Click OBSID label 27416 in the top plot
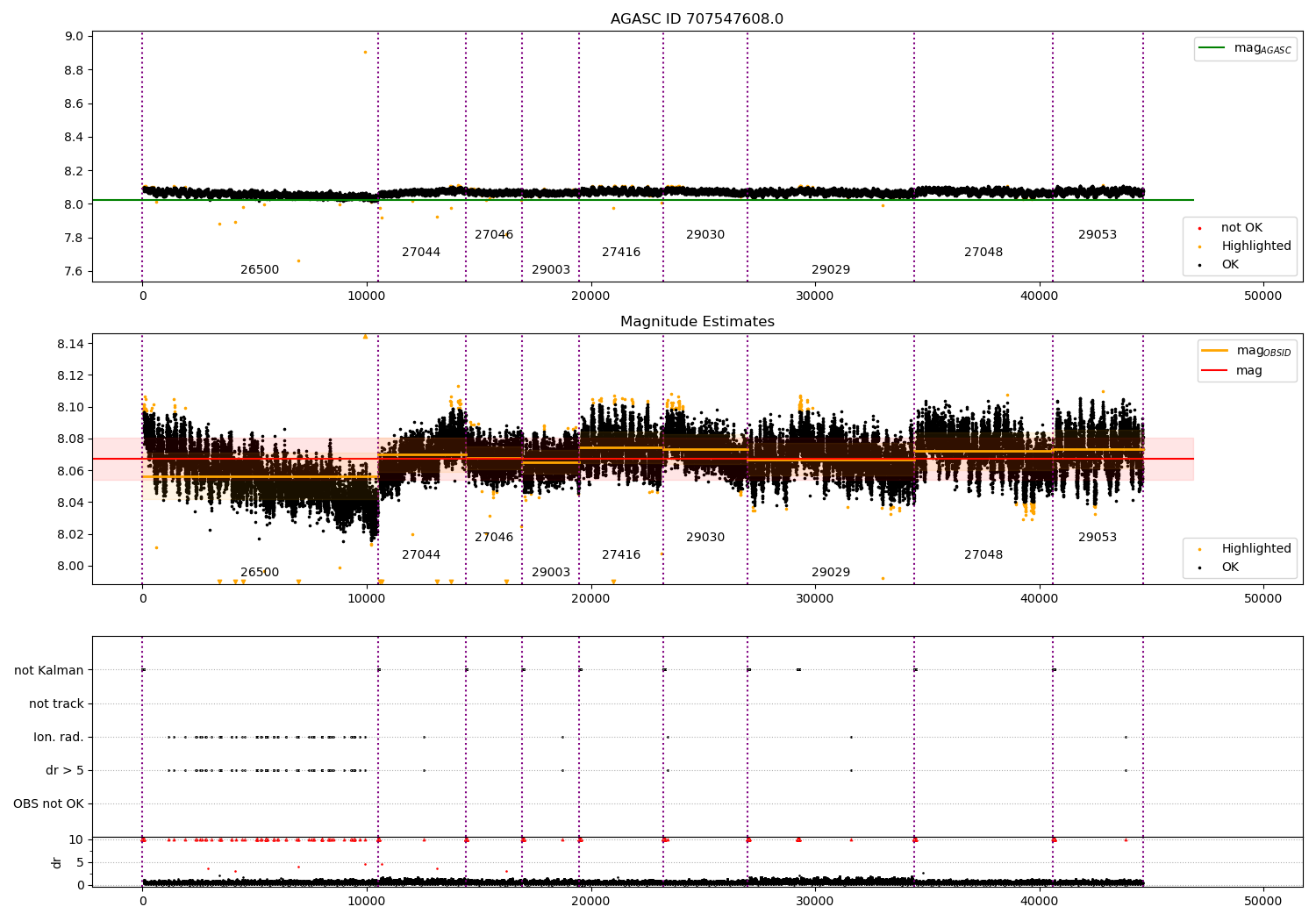 pos(621,253)
